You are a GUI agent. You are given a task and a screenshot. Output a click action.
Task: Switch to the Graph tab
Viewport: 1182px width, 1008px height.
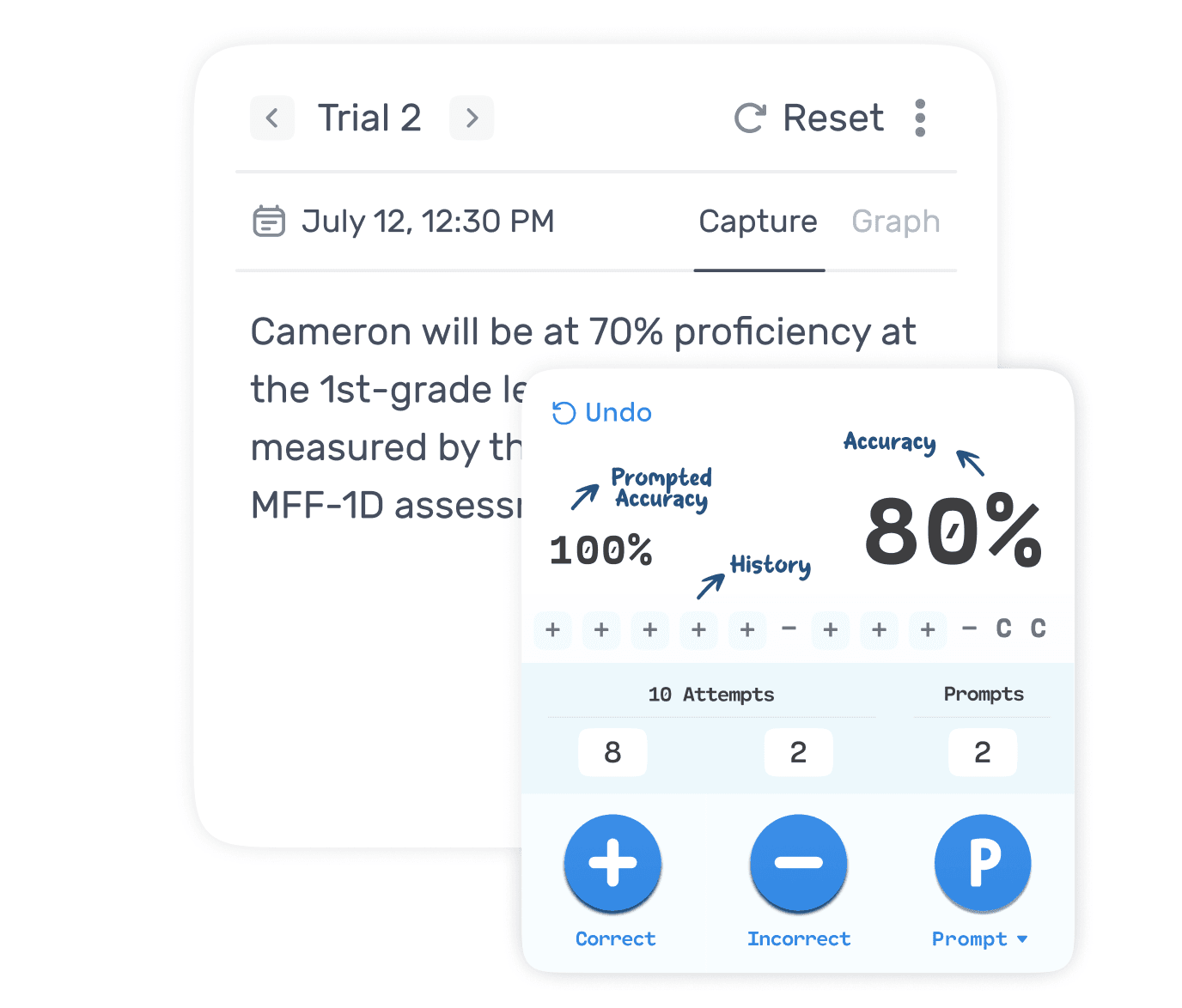tap(895, 222)
